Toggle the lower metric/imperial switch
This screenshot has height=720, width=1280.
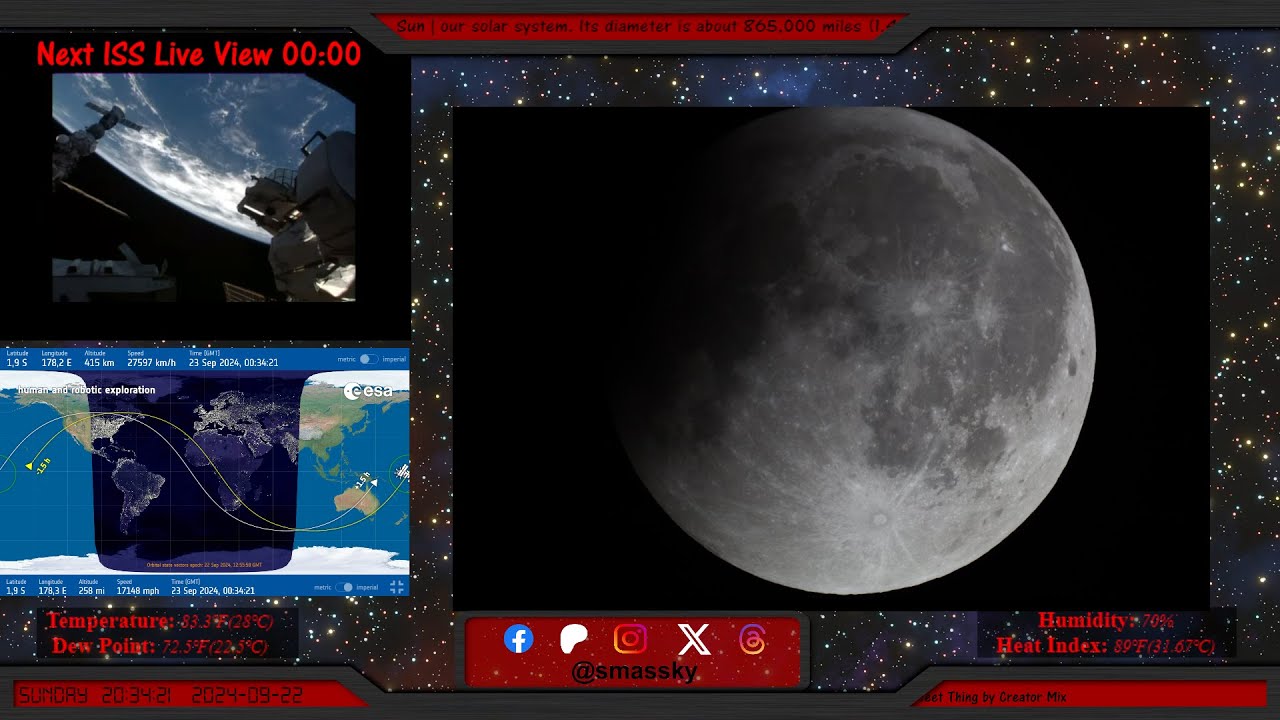click(344, 587)
